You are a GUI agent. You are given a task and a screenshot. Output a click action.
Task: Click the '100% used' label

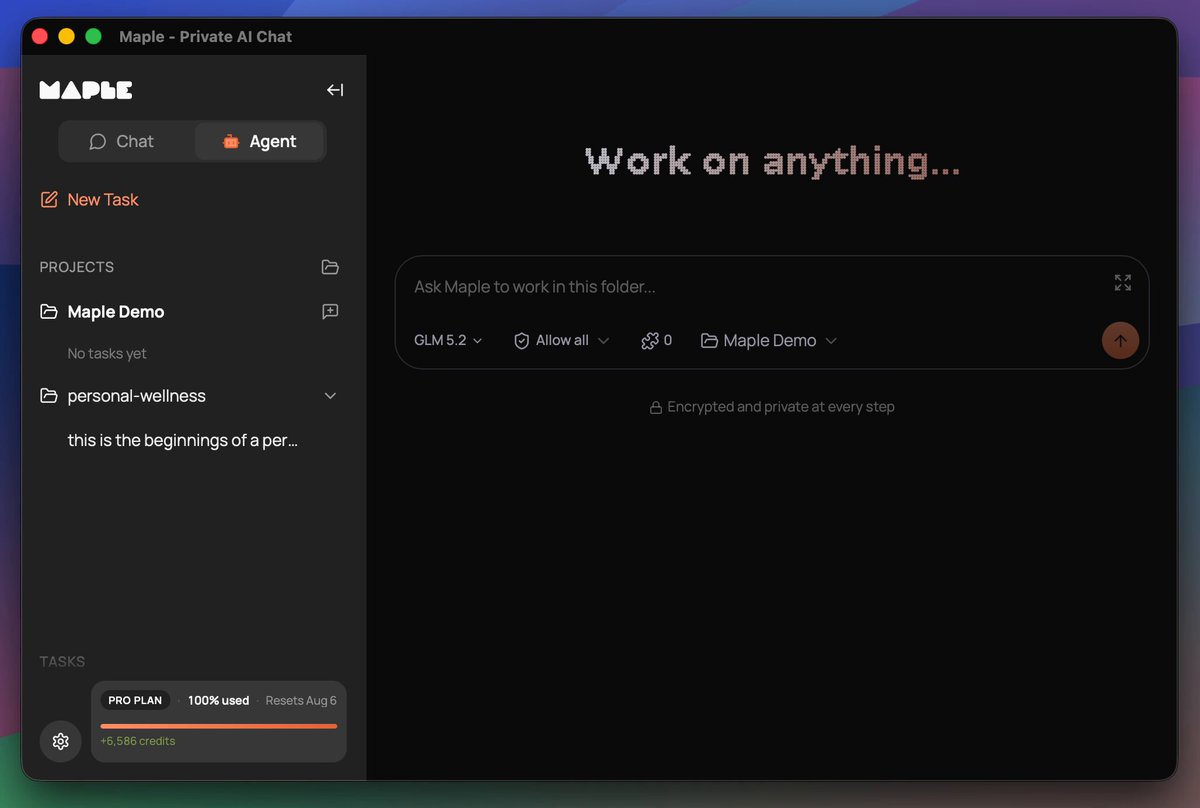(218, 700)
